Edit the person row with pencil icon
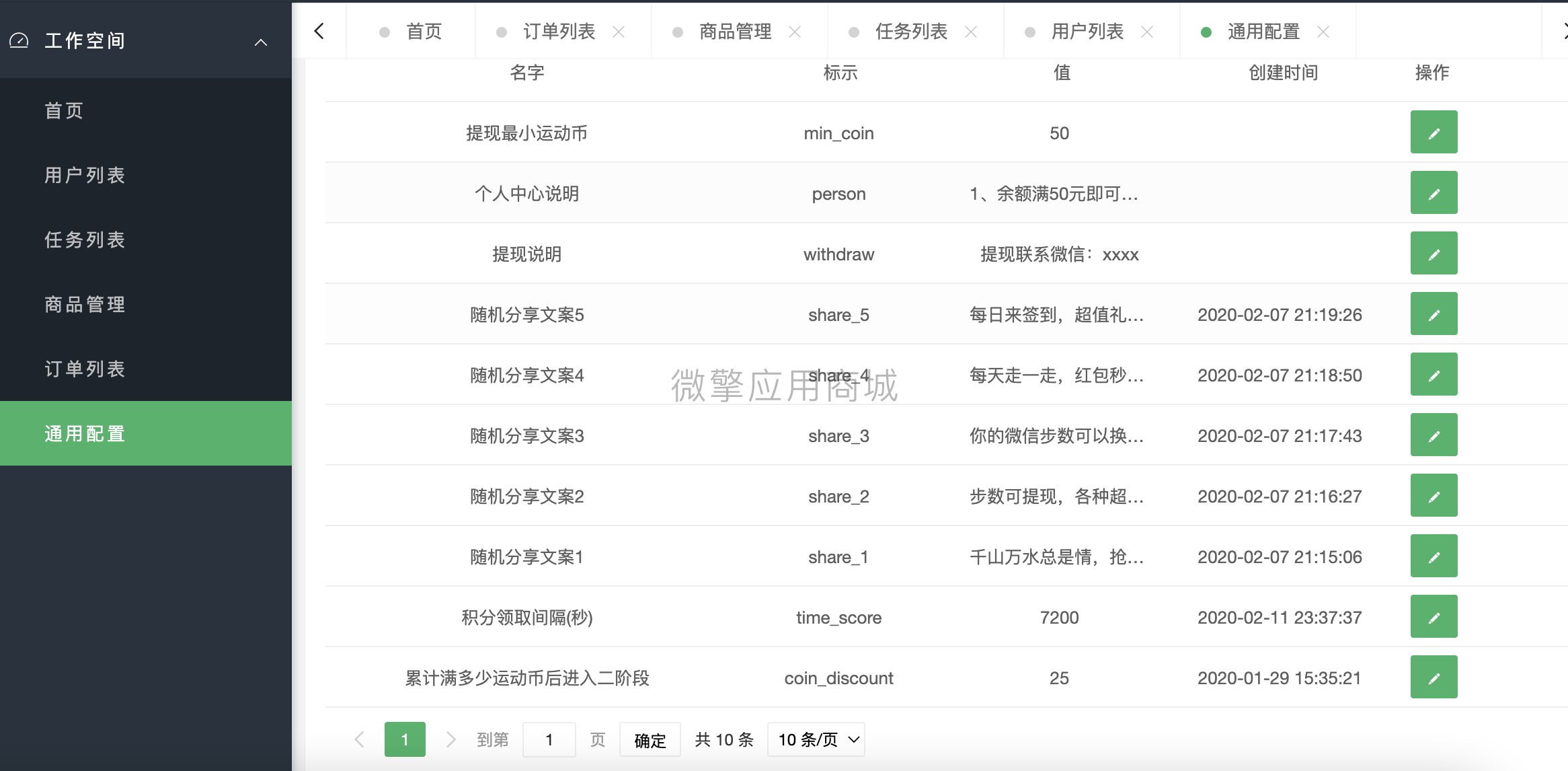Image resolution: width=1568 pixels, height=771 pixels. tap(1434, 192)
